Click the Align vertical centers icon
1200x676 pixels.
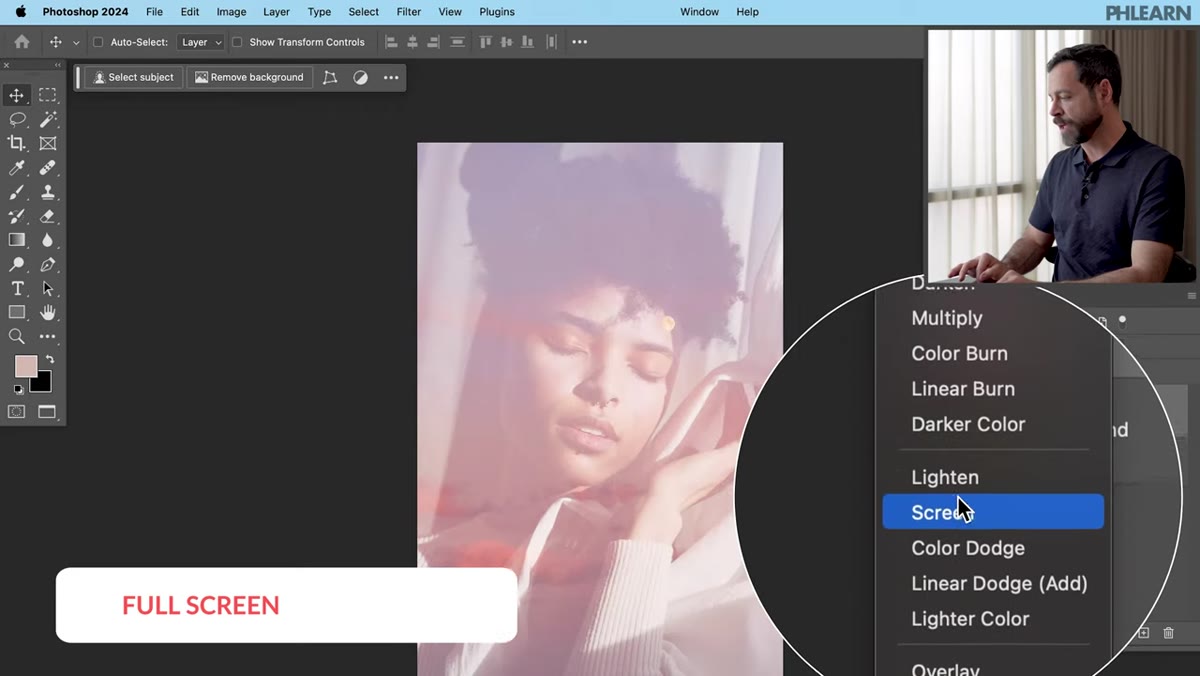(506, 42)
